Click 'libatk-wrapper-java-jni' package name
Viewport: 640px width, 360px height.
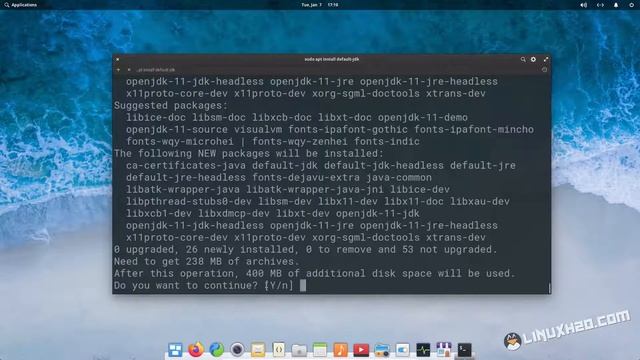(315, 189)
